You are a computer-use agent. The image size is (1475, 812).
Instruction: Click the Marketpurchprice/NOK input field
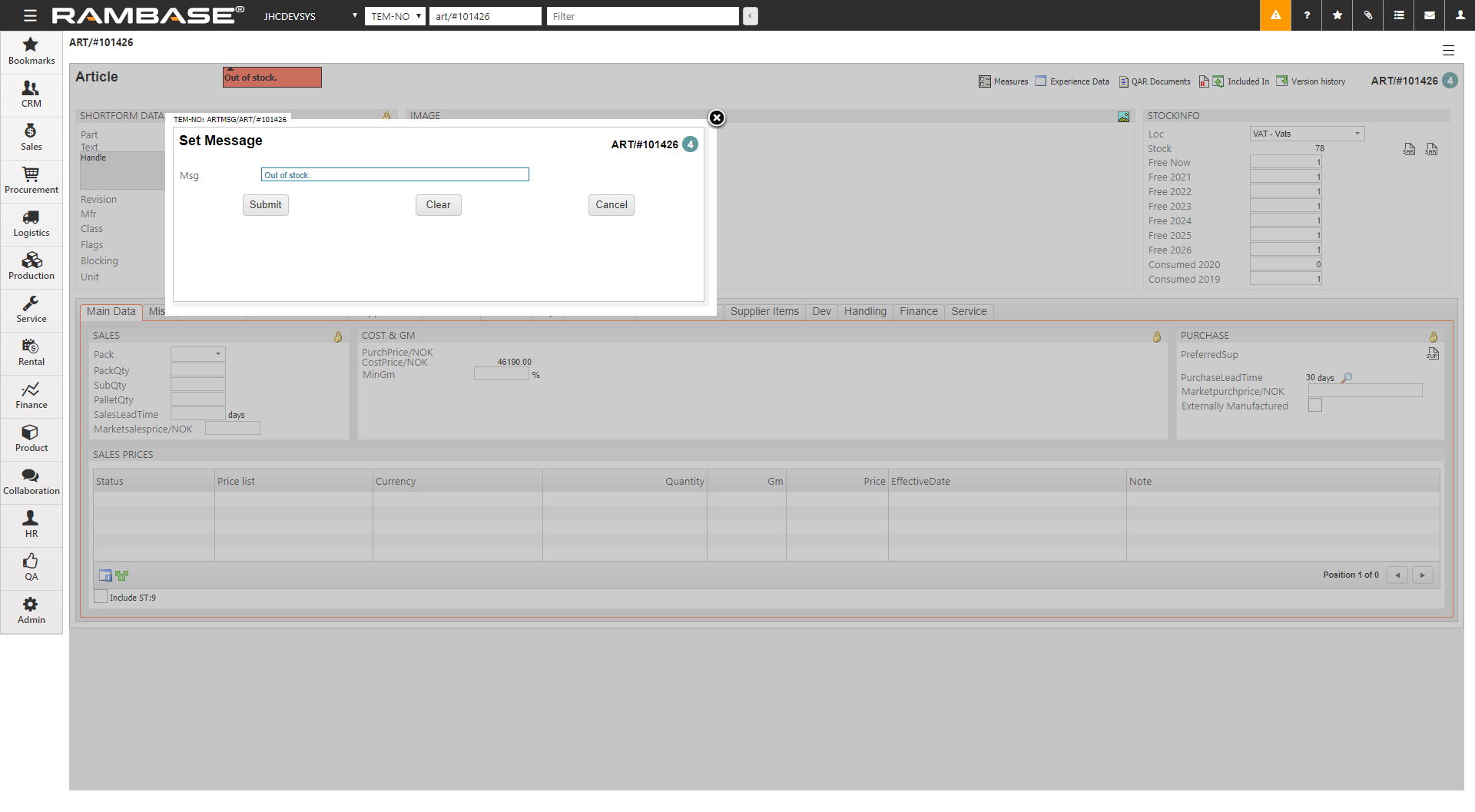[1365, 391]
